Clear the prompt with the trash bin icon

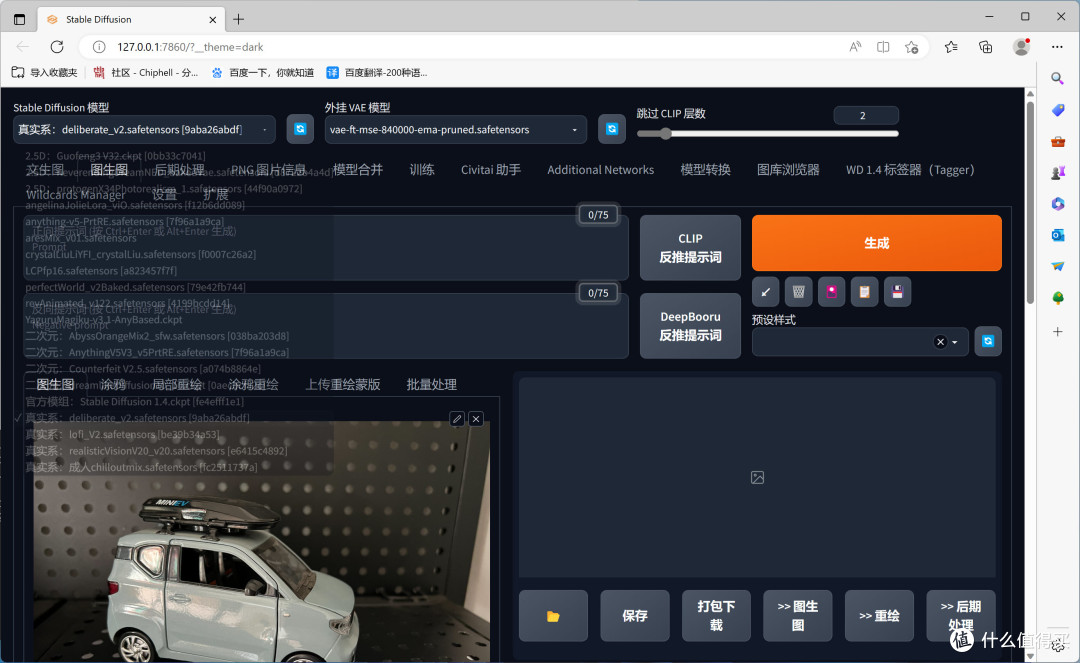coord(798,292)
